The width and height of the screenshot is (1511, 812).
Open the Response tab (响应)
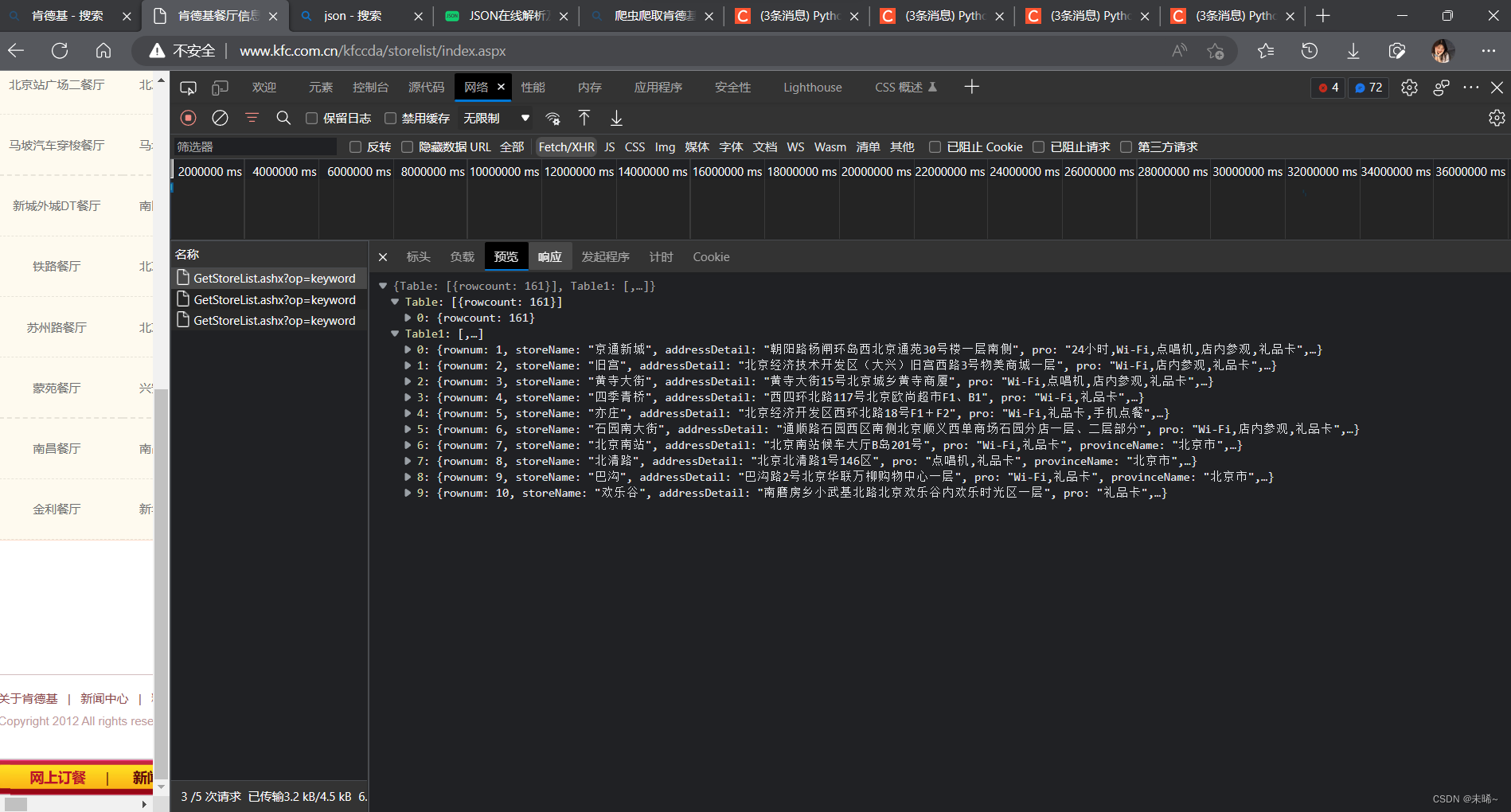[549, 257]
